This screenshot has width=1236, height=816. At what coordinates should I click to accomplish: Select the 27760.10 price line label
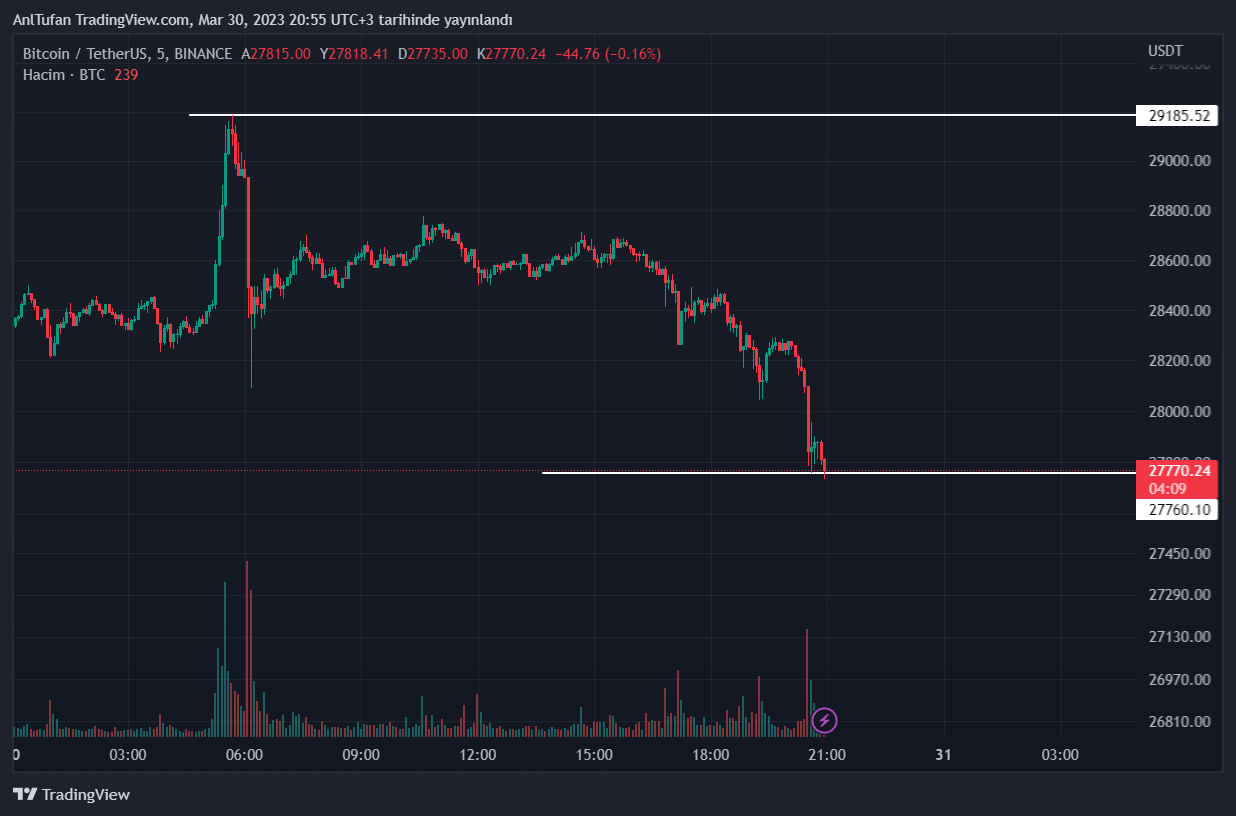click(x=1179, y=510)
